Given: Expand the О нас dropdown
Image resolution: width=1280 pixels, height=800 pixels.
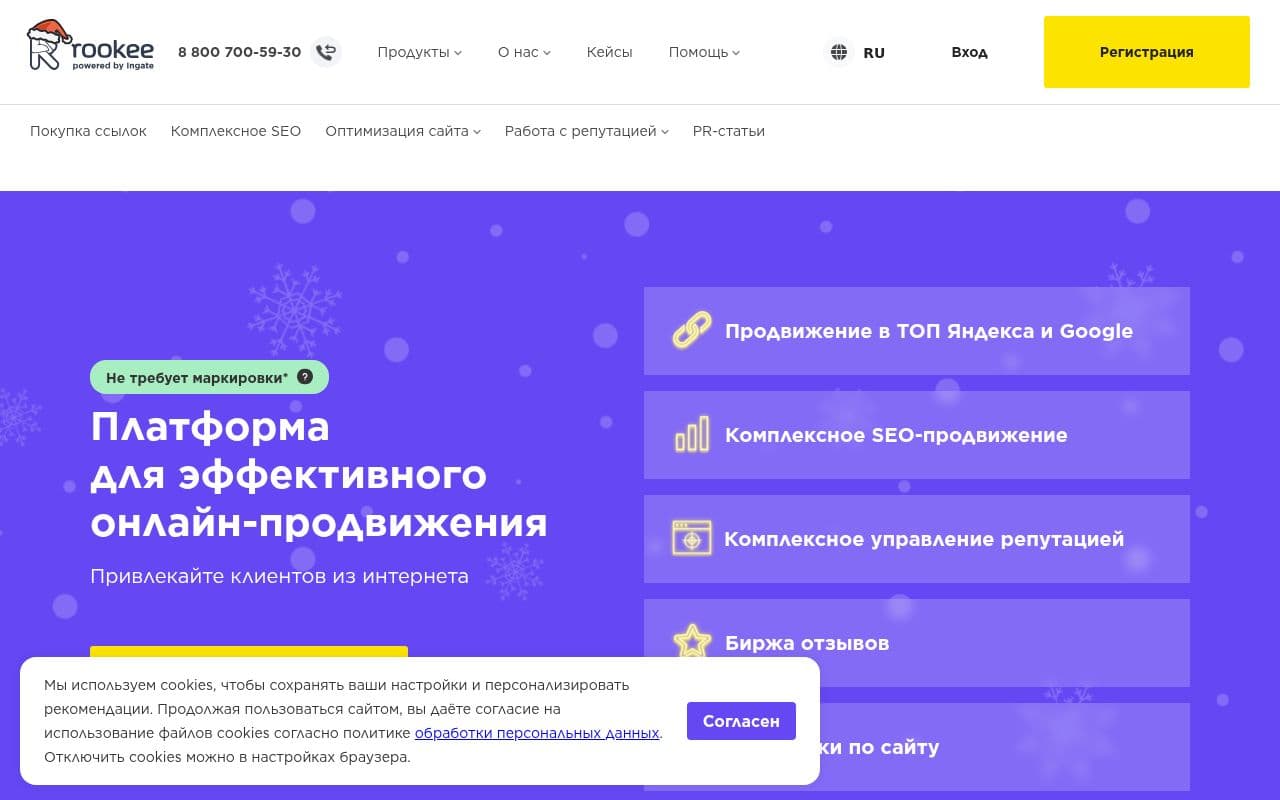Looking at the screenshot, I should click(x=524, y=52).
